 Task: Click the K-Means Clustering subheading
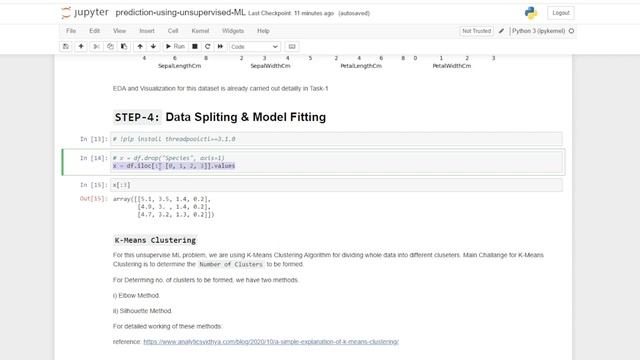[x=155, y=240]
